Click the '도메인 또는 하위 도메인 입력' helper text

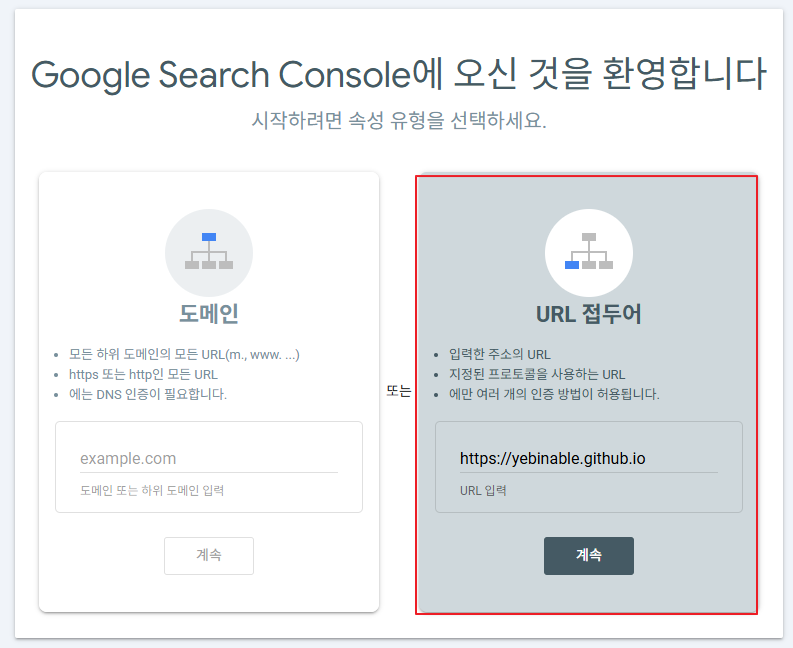click(x=152, y=490)
